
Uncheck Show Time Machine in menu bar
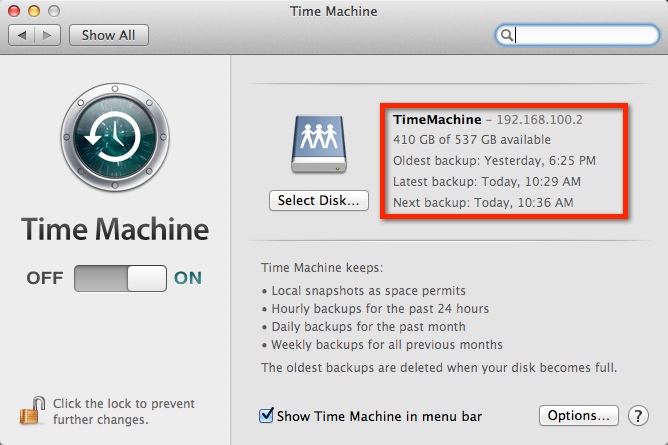tap(266, 415)
